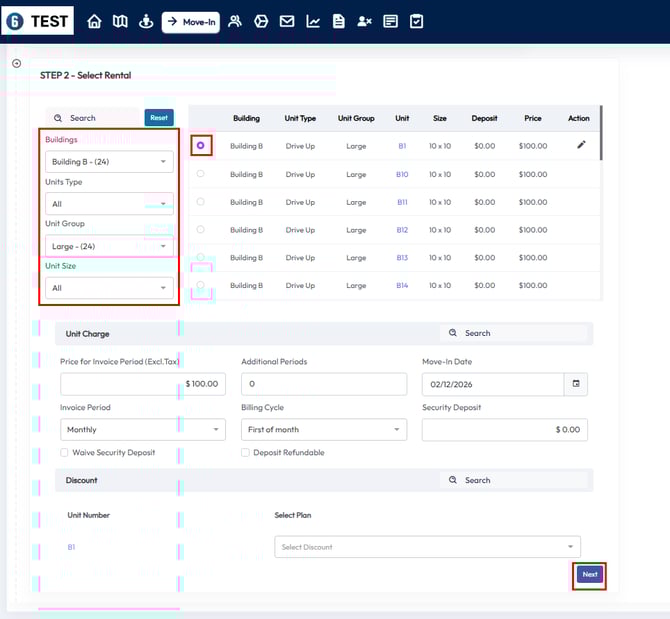
Task: Click the pencil edit icon for unit B1
Action: [581, 145]
